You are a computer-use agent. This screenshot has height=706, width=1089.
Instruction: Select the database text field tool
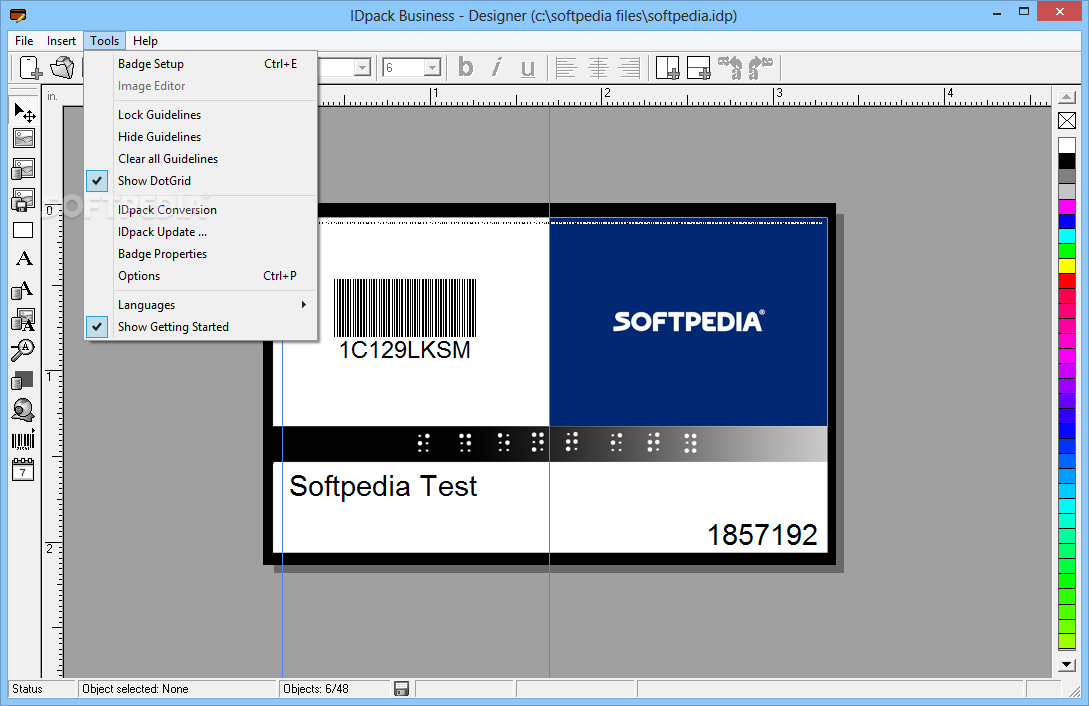coord(24,289)
